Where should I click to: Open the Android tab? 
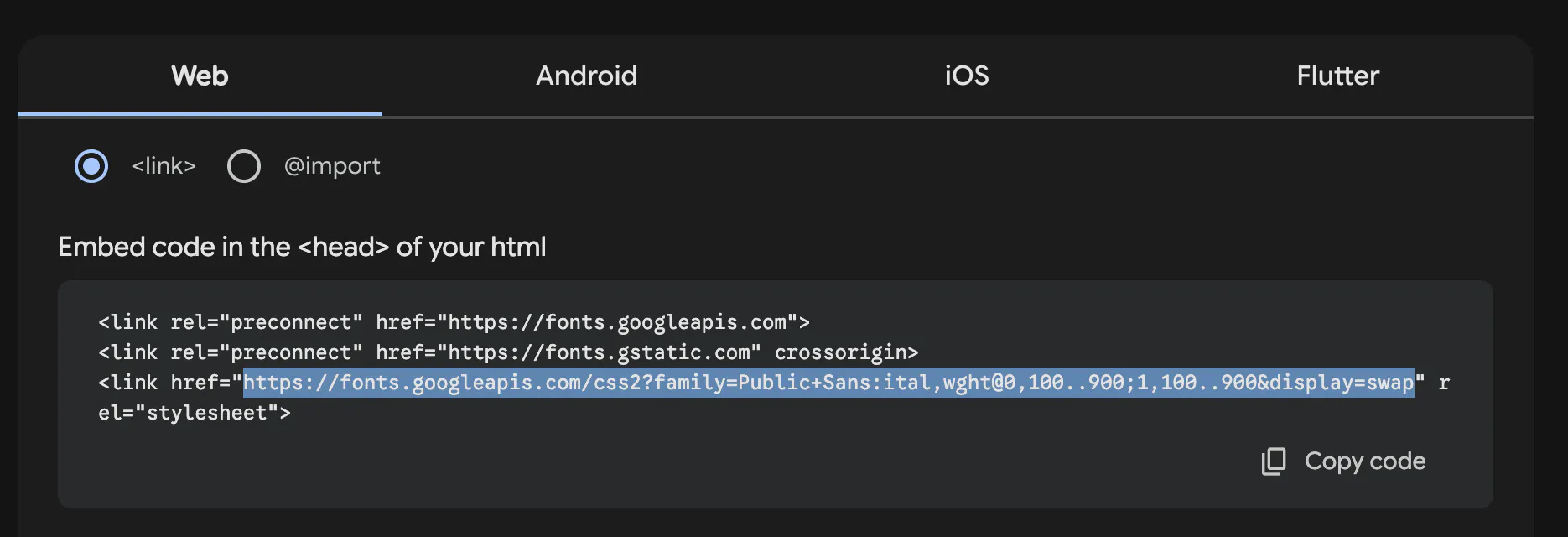pyautogui.click(x=586, y=76)
